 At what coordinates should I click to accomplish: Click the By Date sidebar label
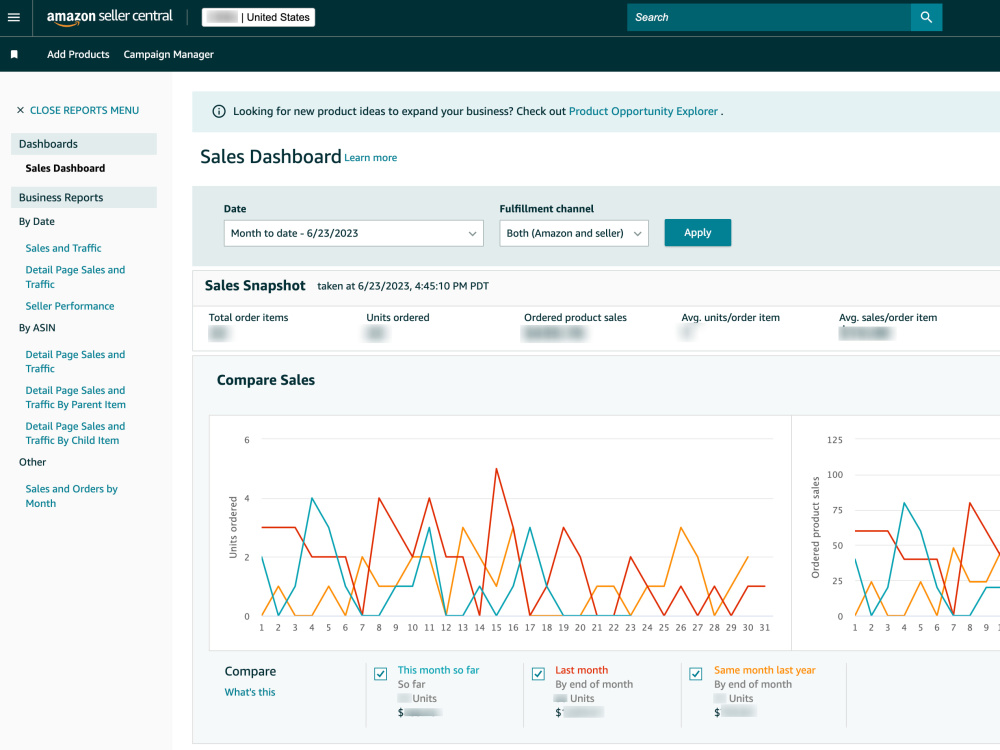pyautogui.click(x=36, y=221)
